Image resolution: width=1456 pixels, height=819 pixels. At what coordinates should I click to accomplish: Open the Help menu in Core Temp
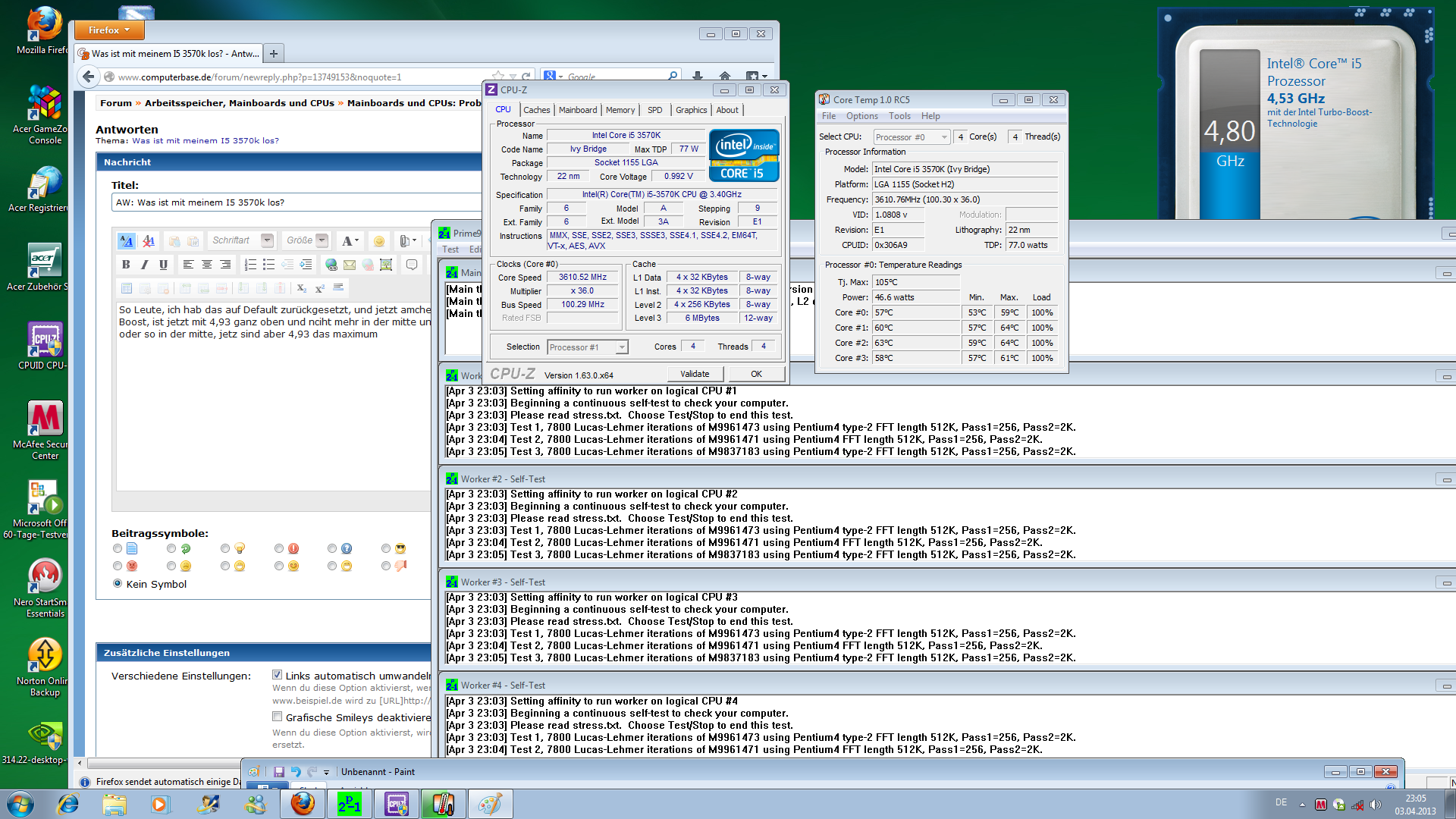[930, 116]
